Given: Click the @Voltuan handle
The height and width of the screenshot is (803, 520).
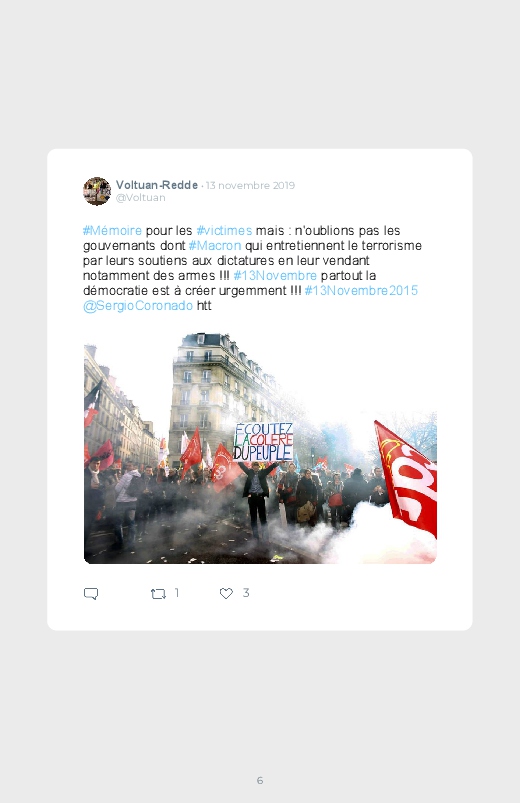Looking at the screenshot, I should pos(140,198).
